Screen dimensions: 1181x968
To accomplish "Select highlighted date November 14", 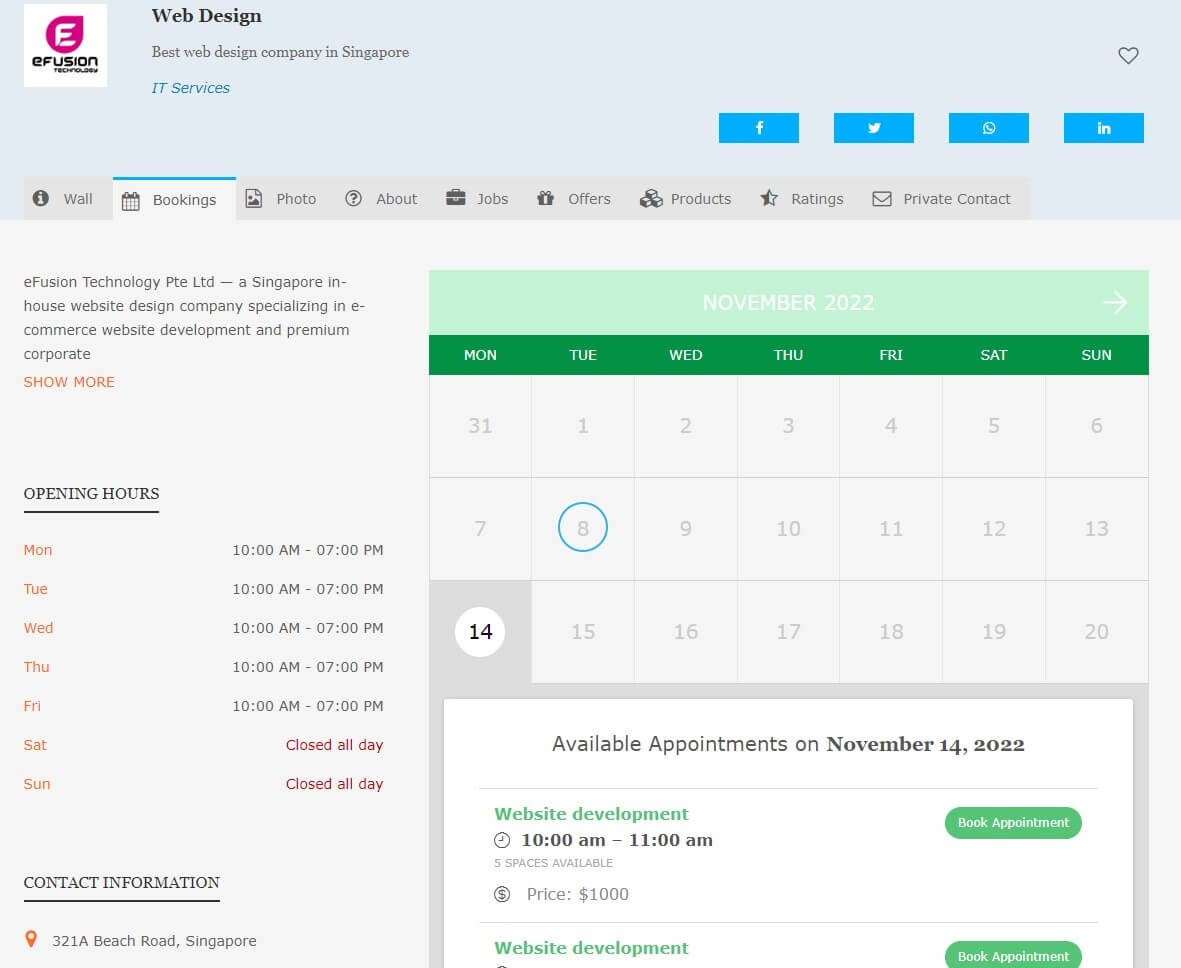I will point(480,631).
